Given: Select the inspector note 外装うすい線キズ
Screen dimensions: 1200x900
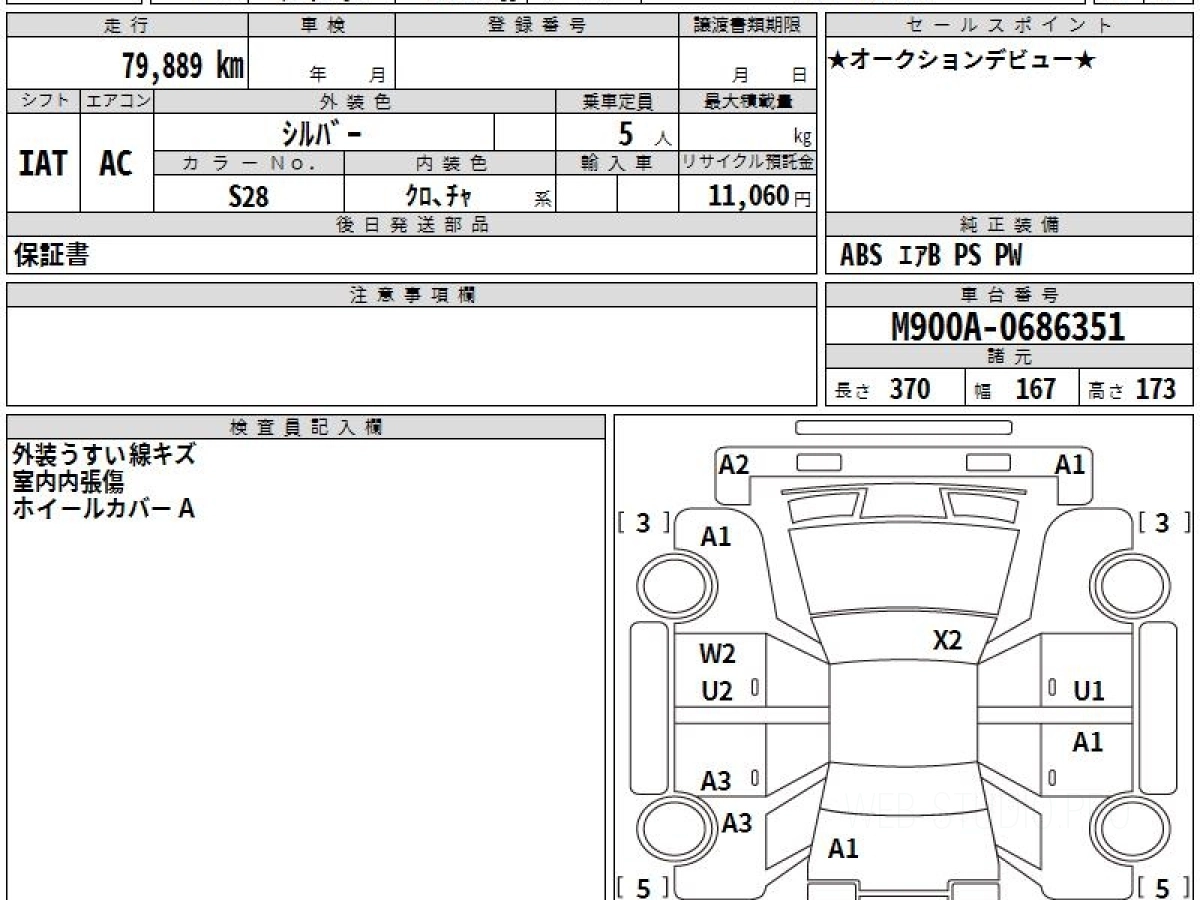Looking at the screenshot, I should click(104, 455).
